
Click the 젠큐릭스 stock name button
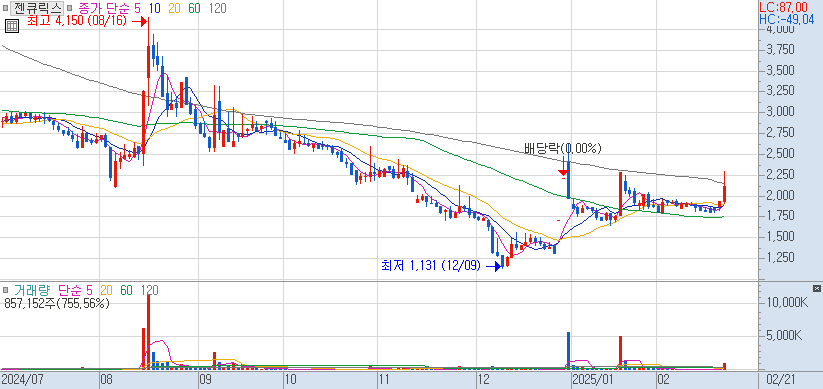(x=37, y=8)
